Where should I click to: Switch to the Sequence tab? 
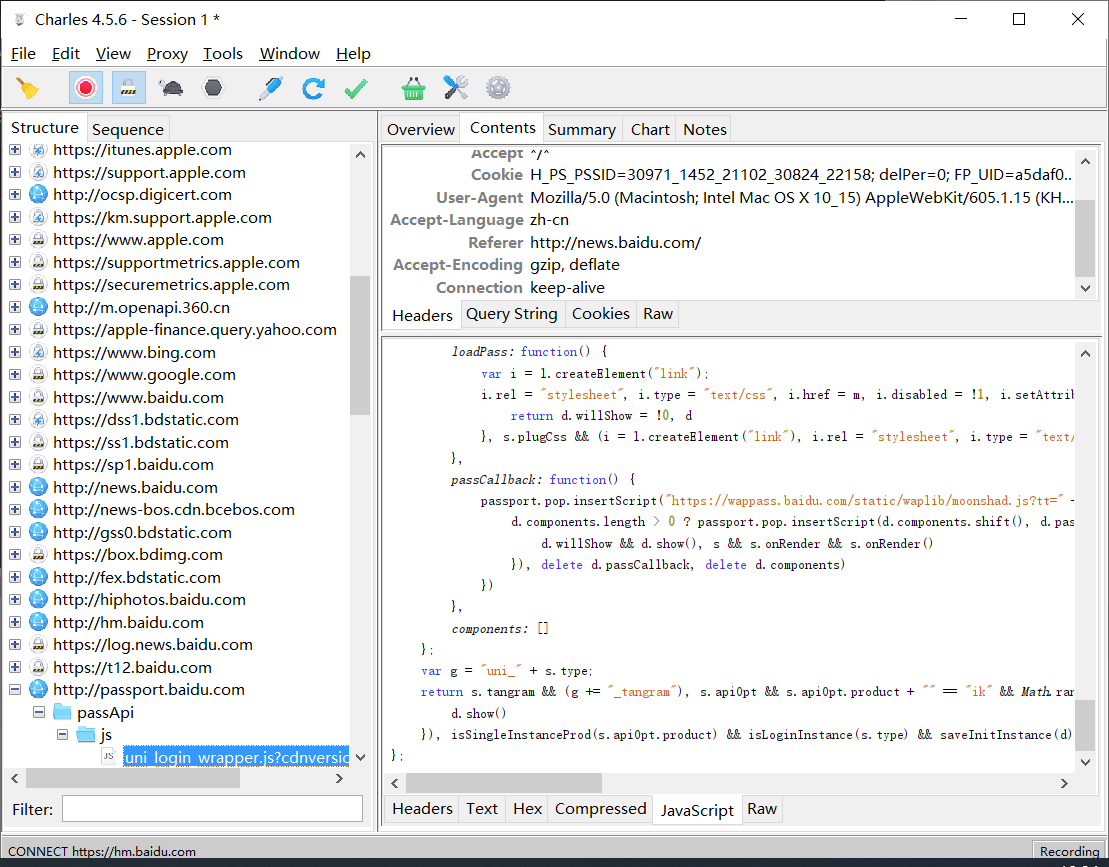127,129
